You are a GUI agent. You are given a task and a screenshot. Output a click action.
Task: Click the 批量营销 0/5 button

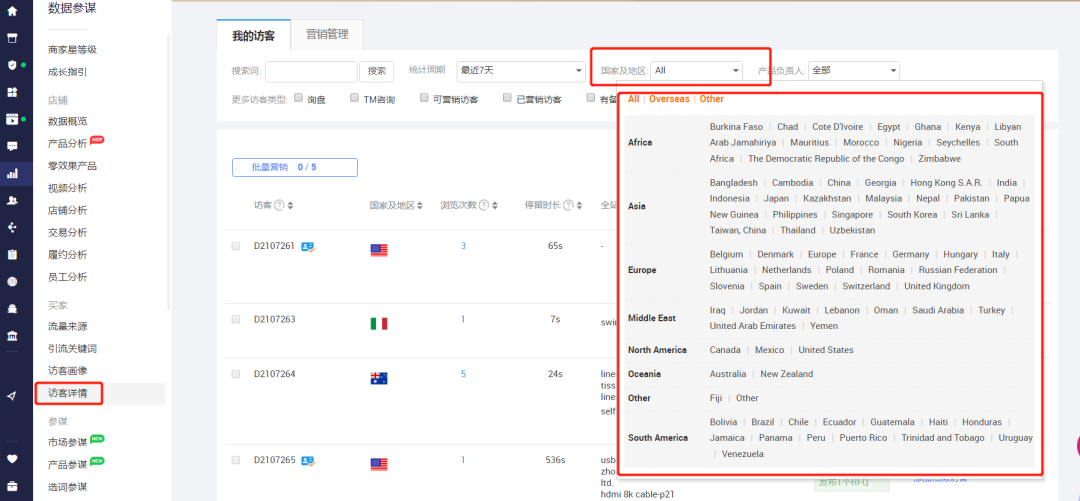(294, 167)
